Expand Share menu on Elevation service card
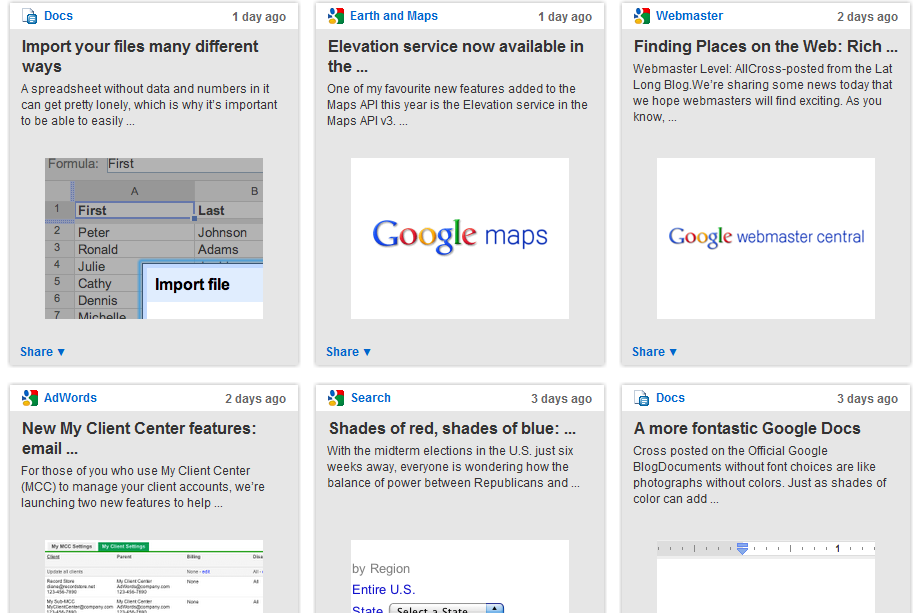922x613 pixels. (x=349, y=352)
